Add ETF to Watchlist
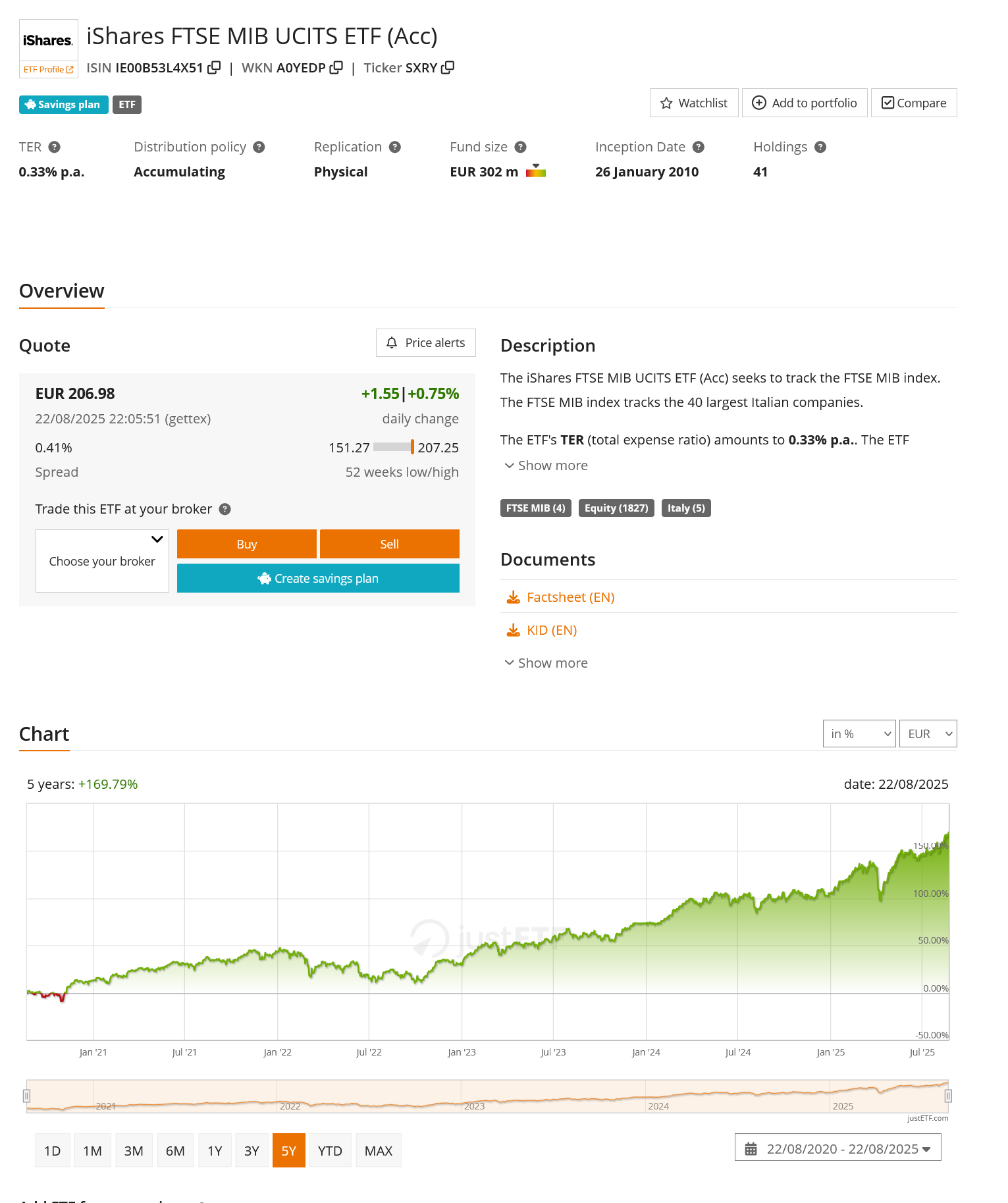1008x1203 pixels. pos(694,103)
